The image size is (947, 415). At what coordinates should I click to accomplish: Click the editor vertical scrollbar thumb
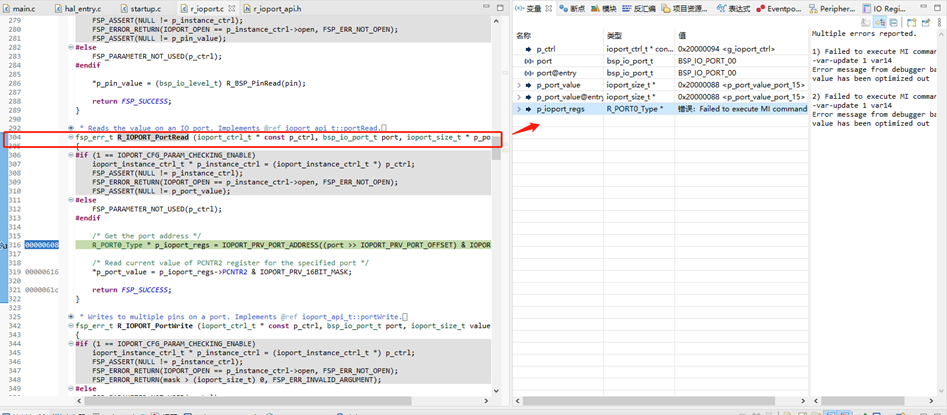click(496, 148)
